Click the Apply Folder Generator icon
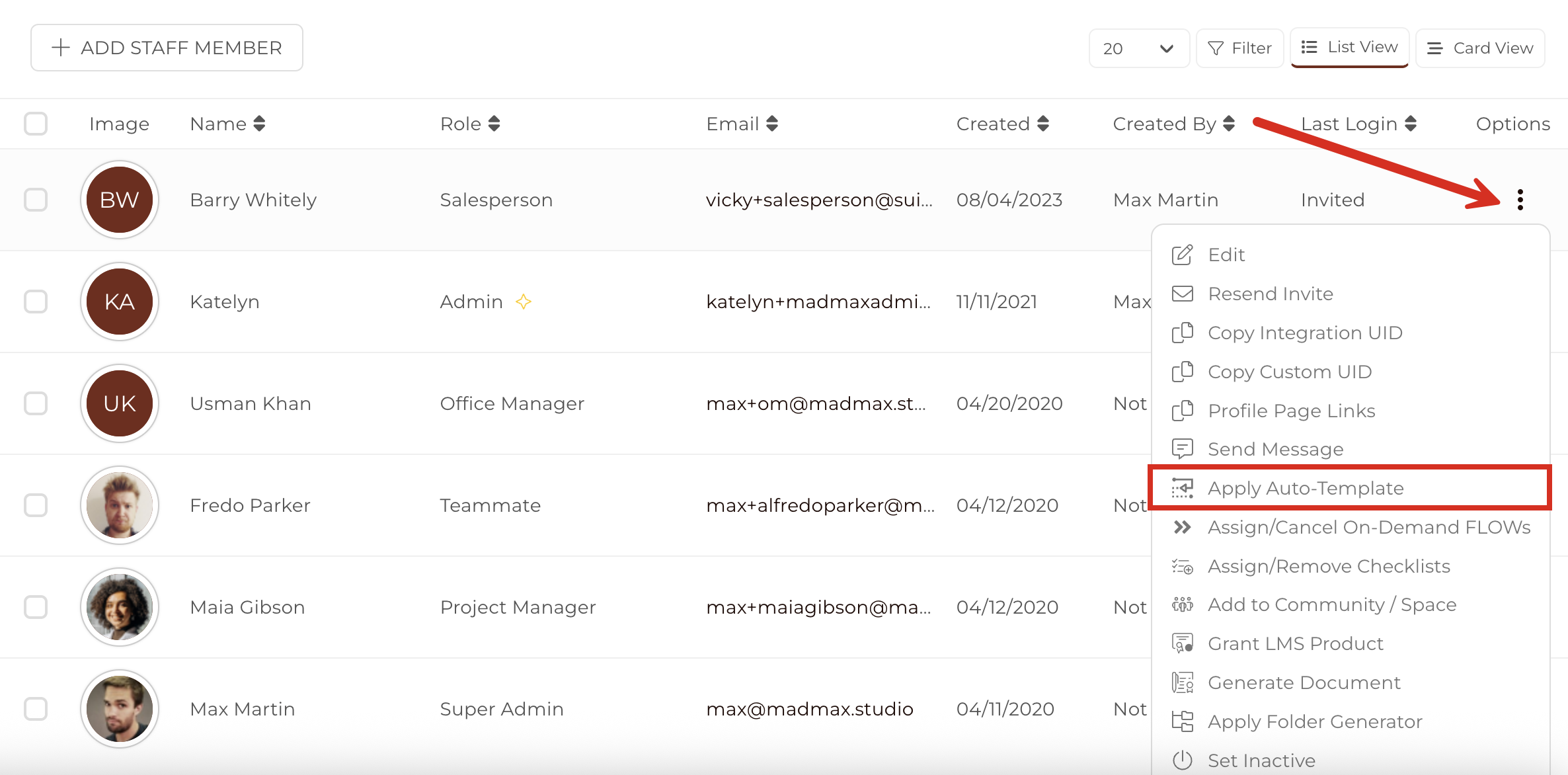 1182,721
